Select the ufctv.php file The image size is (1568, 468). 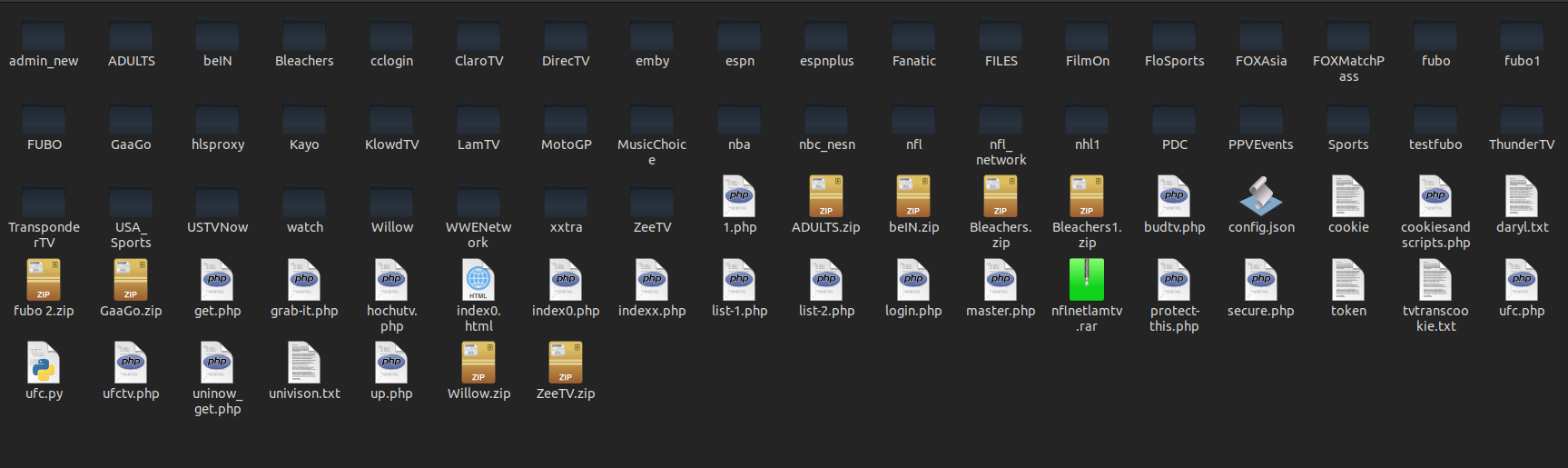coord(131,363)
